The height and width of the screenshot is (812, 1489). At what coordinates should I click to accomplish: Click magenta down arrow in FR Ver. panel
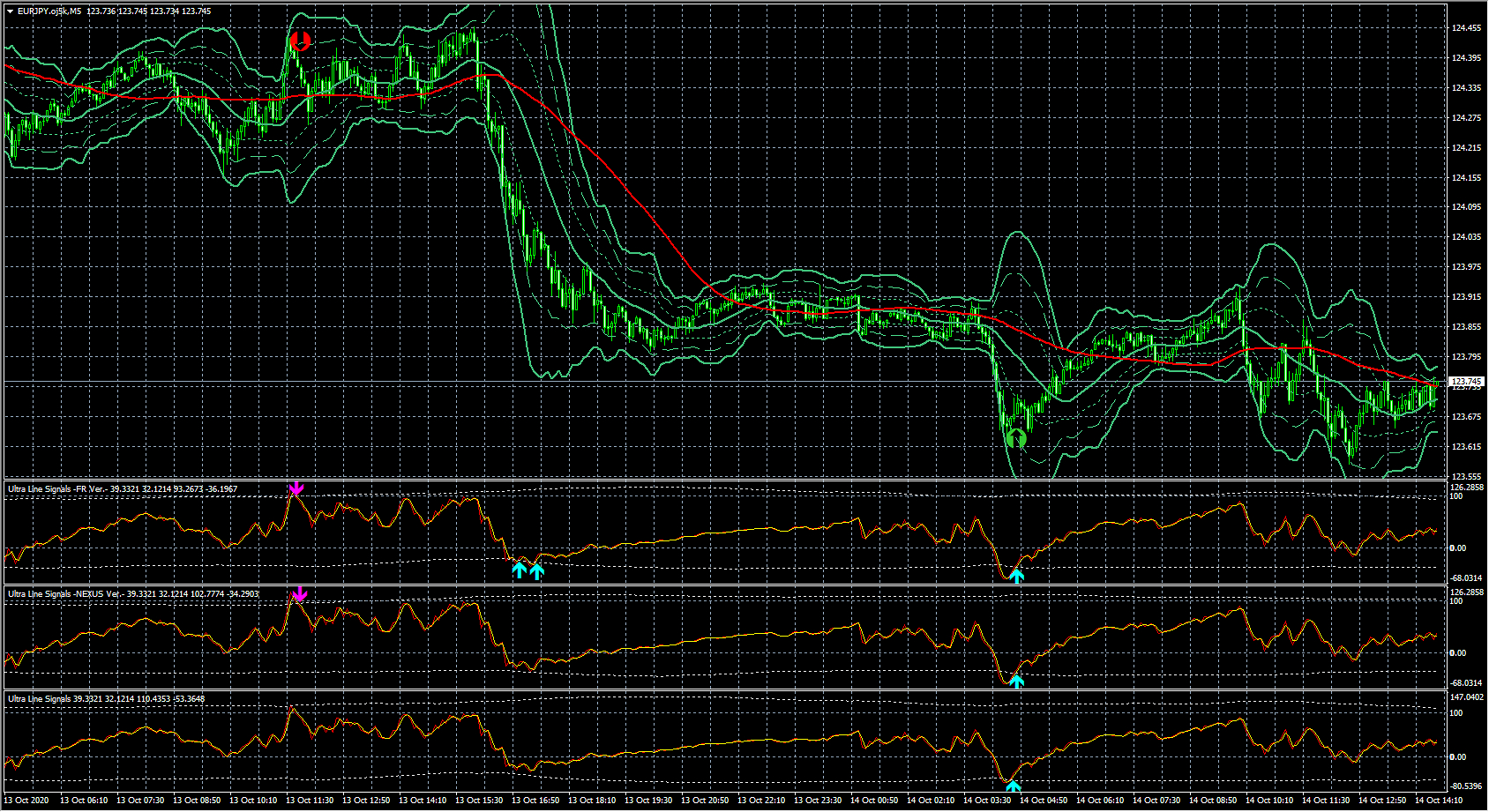coord(296,488)
